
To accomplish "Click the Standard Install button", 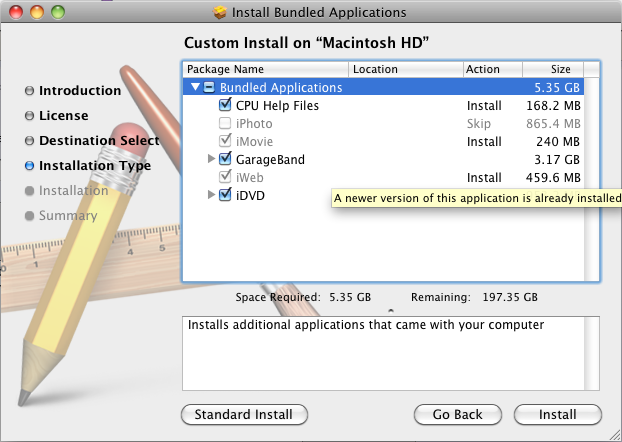I will (x=244, y=415).
